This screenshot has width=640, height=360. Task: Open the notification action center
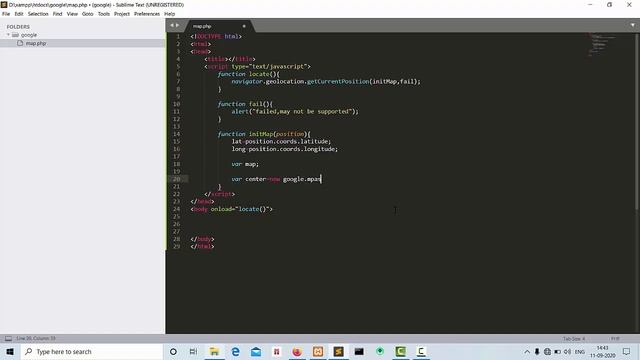tap(627, 352)
